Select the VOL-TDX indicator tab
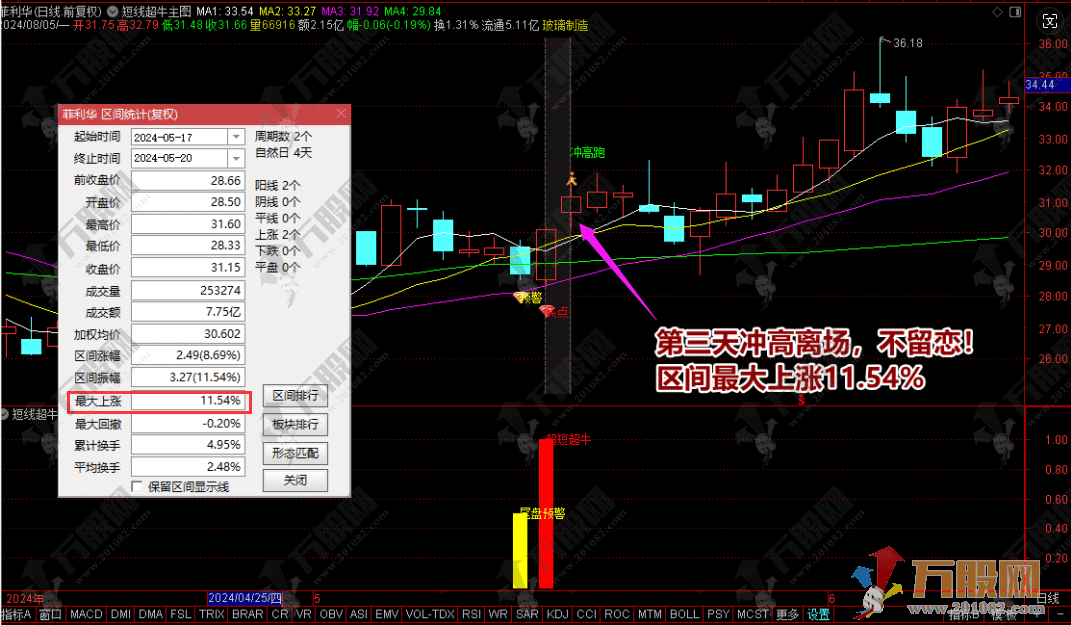Viewport: 1071px width, 625px height. [x=430, y=614]
